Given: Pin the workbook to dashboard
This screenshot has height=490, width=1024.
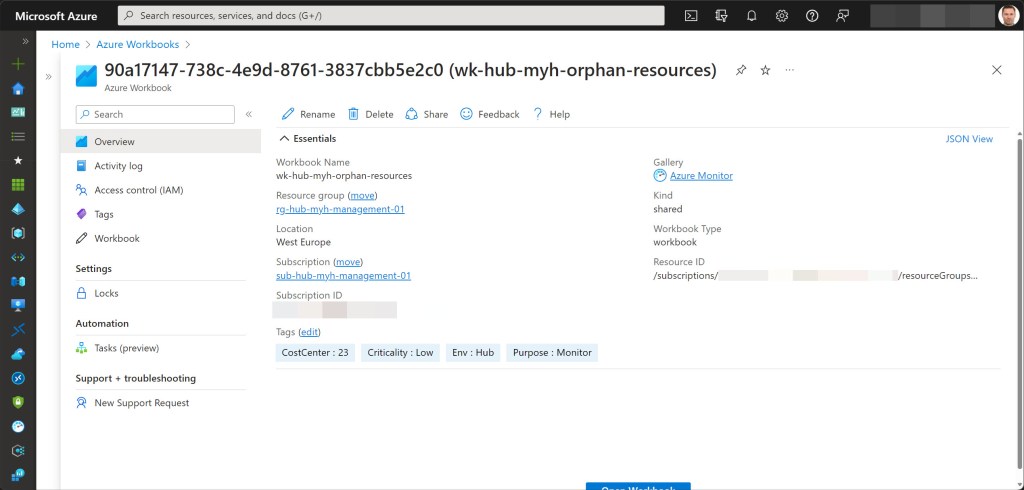Looking at the screenshot, I should pos(741,70).
